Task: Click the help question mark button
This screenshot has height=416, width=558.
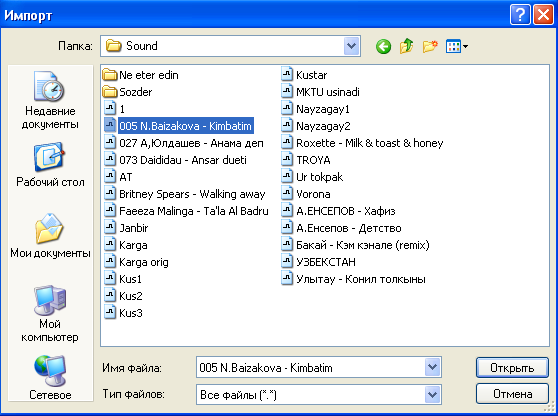Action: (520, 15)
